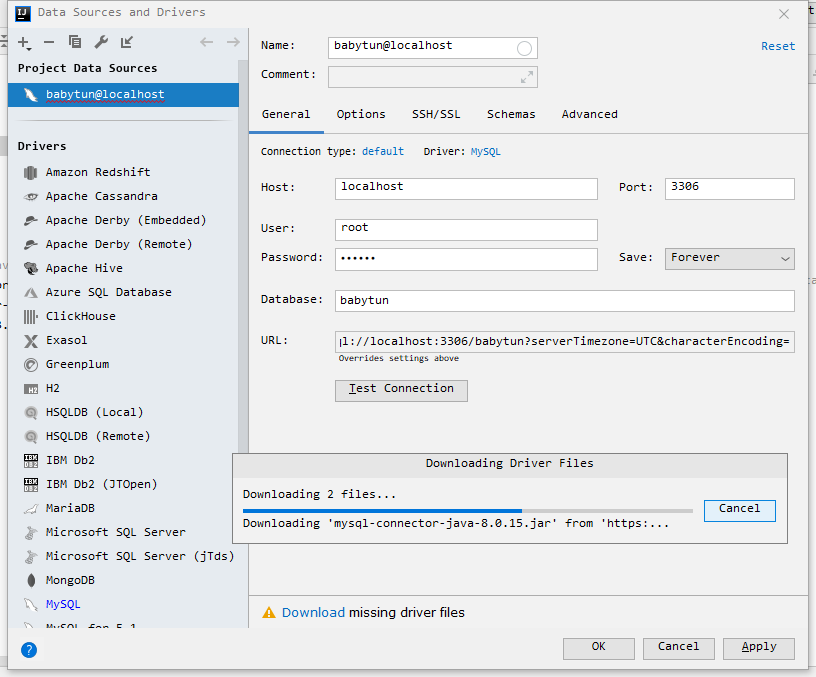Click the color circle in Name field
816x677 pixels.
pyautogui.click(x=524, y=48)
